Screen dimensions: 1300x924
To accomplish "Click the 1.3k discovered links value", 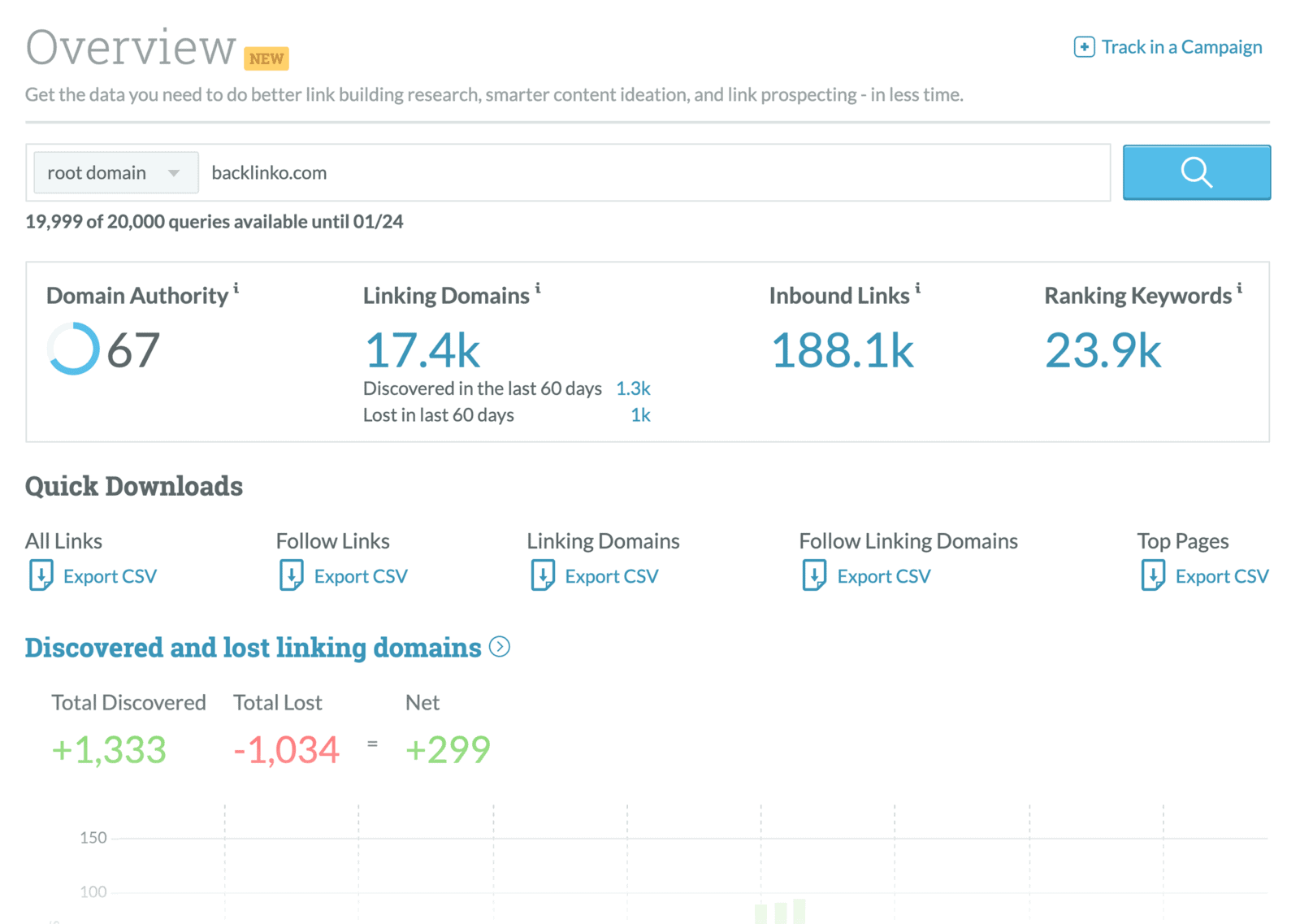I will point(633,388).
